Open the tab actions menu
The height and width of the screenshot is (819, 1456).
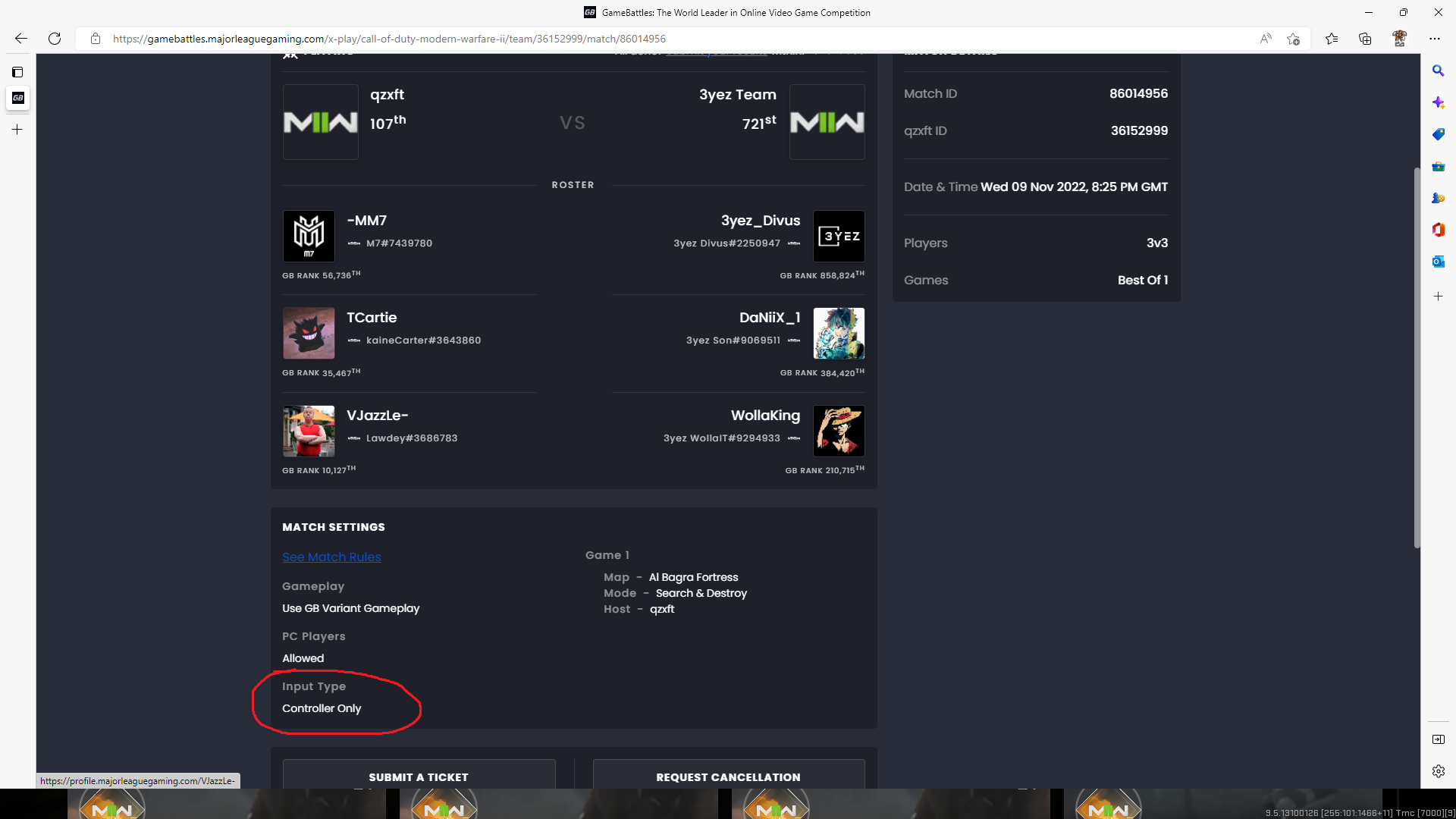17,72
